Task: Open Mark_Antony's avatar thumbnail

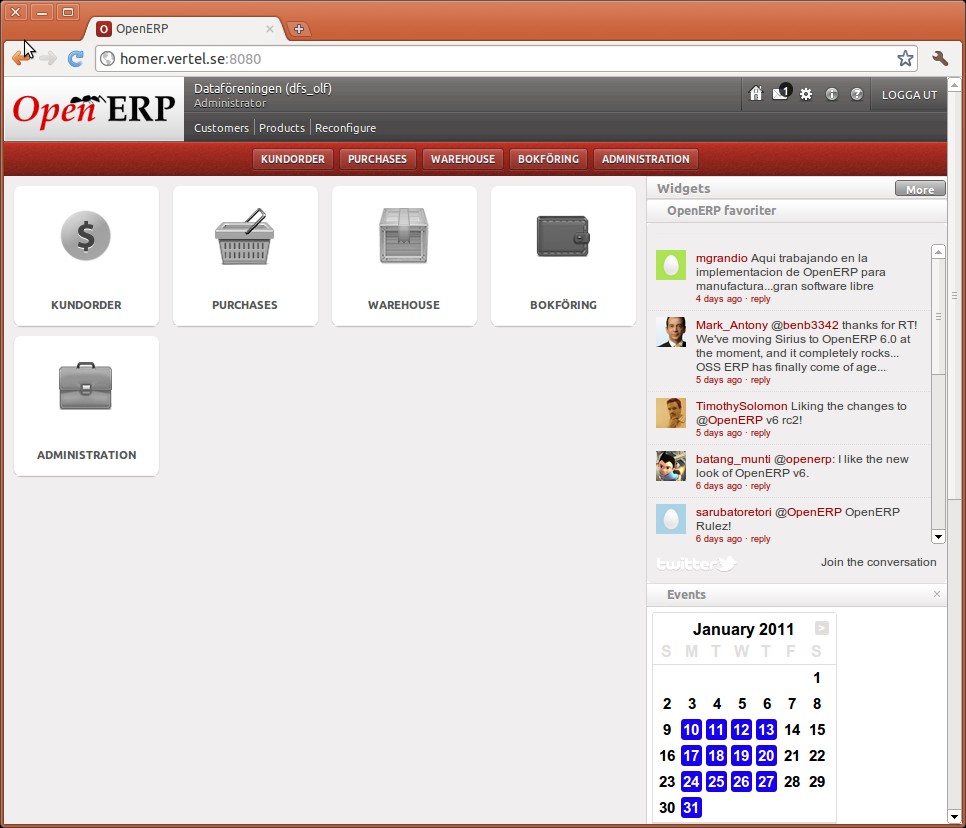Action: click(x=671, y=332)
